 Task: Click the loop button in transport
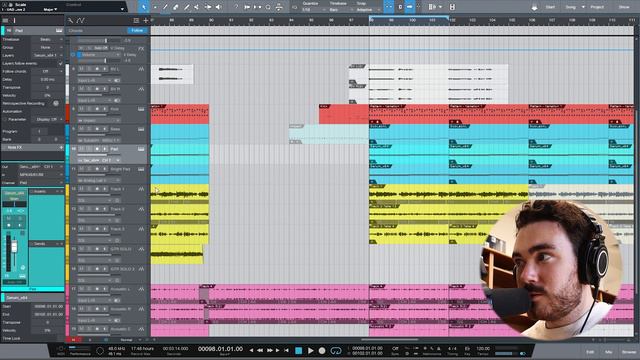336,351
